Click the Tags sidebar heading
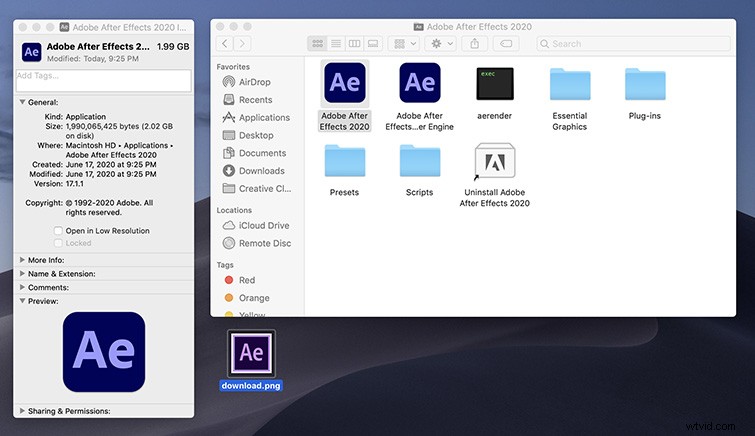 click(x=225, y=264)
